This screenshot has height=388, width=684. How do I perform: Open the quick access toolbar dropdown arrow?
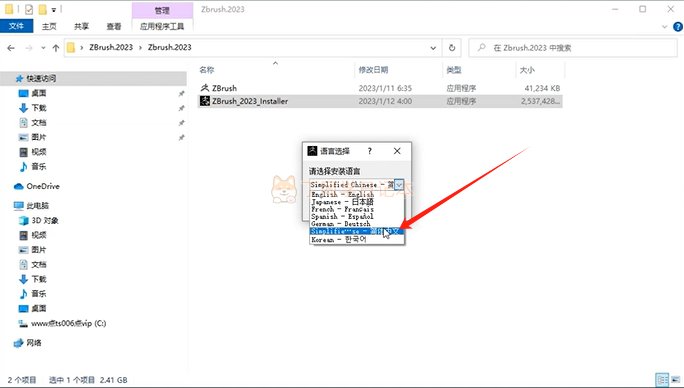(x=54, y=10)
